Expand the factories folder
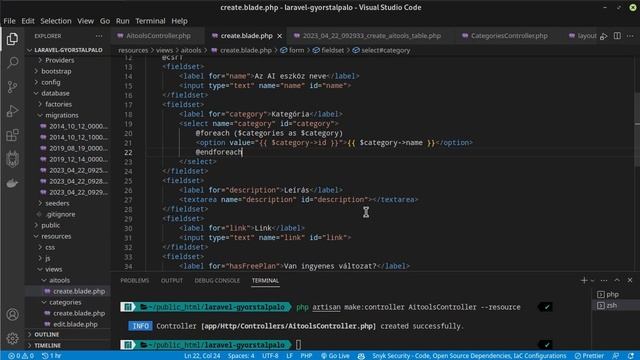 [58, 104]
